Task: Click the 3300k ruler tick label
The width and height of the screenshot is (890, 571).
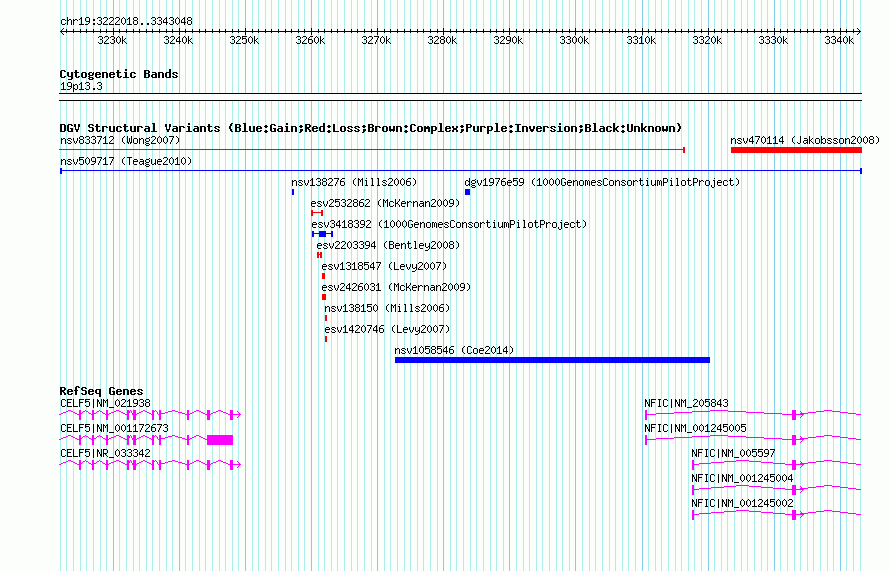Action: [574, 40]
